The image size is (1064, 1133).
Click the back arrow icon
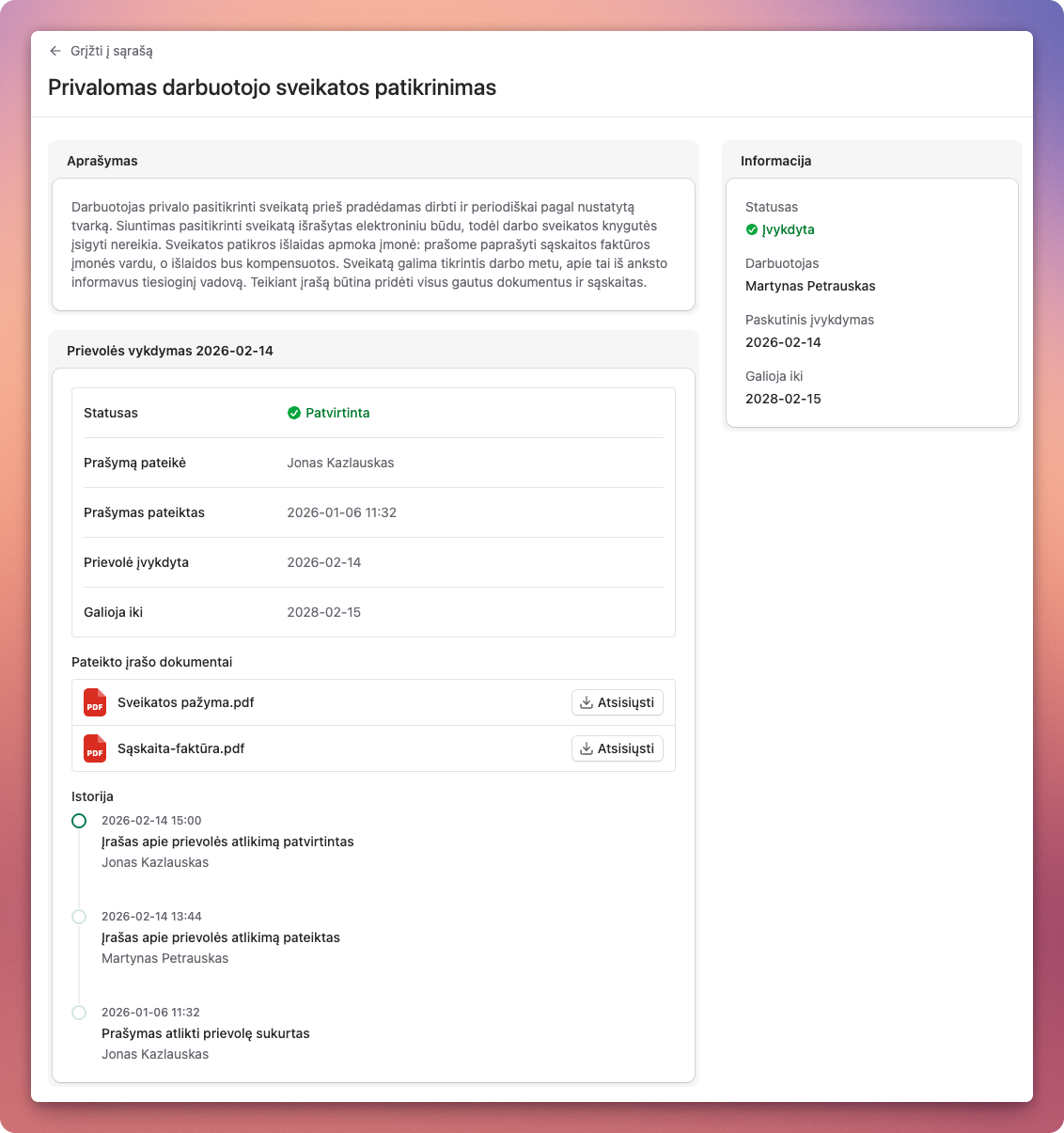point(55,51)
